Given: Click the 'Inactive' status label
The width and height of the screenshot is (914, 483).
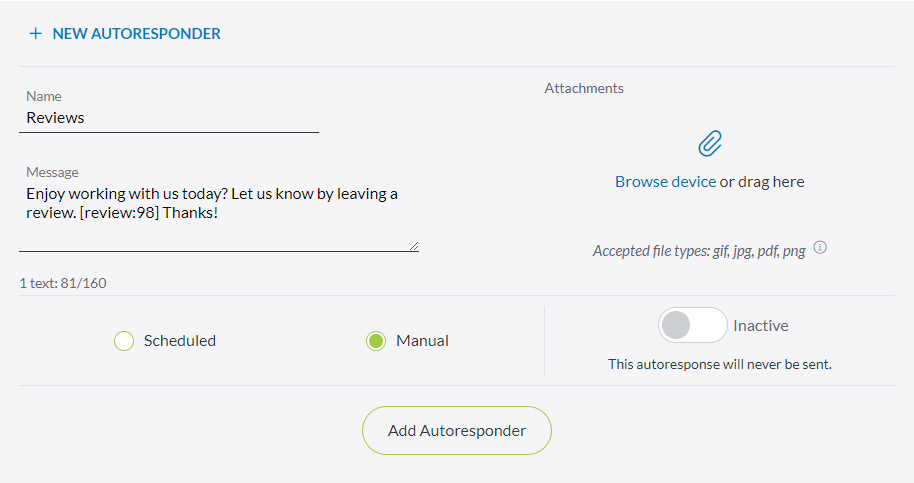Looking at the screenshot, I should [x=761, y=326].
